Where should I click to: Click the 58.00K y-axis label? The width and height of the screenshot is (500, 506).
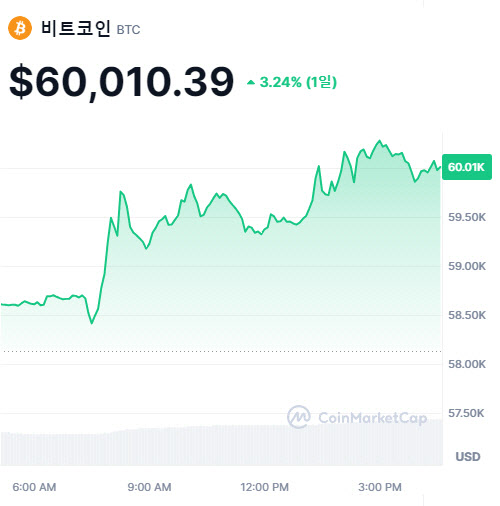467,364
